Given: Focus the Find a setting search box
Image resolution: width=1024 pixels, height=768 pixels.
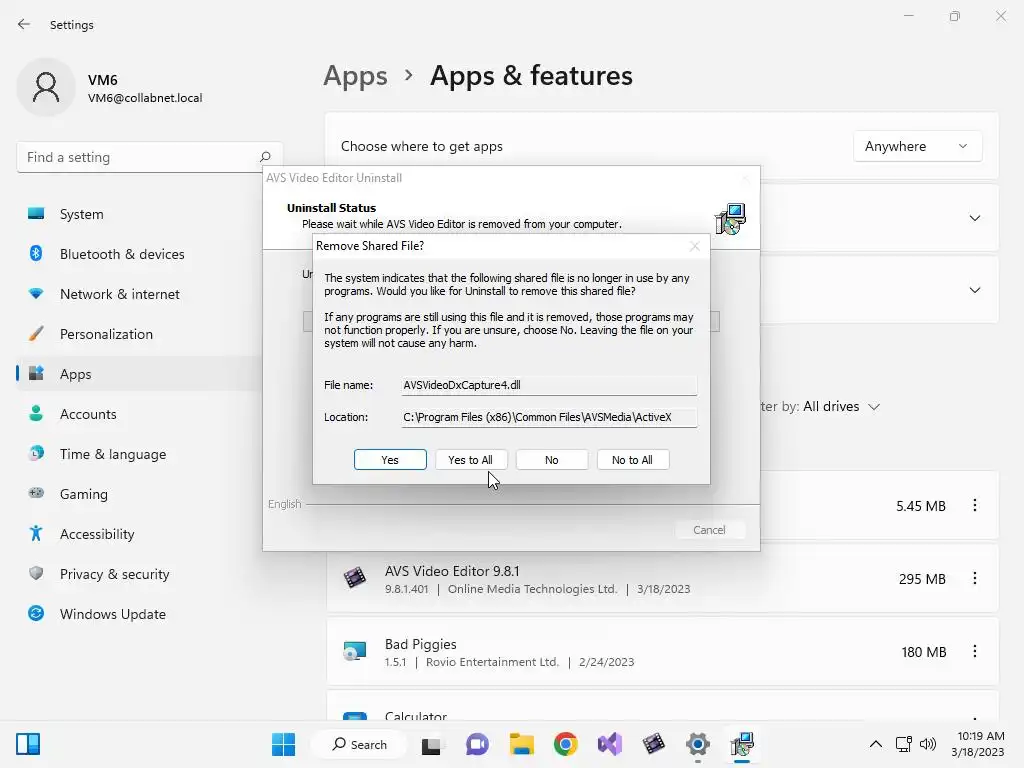Looking at the screenshot, I should [x=150, y=157].
